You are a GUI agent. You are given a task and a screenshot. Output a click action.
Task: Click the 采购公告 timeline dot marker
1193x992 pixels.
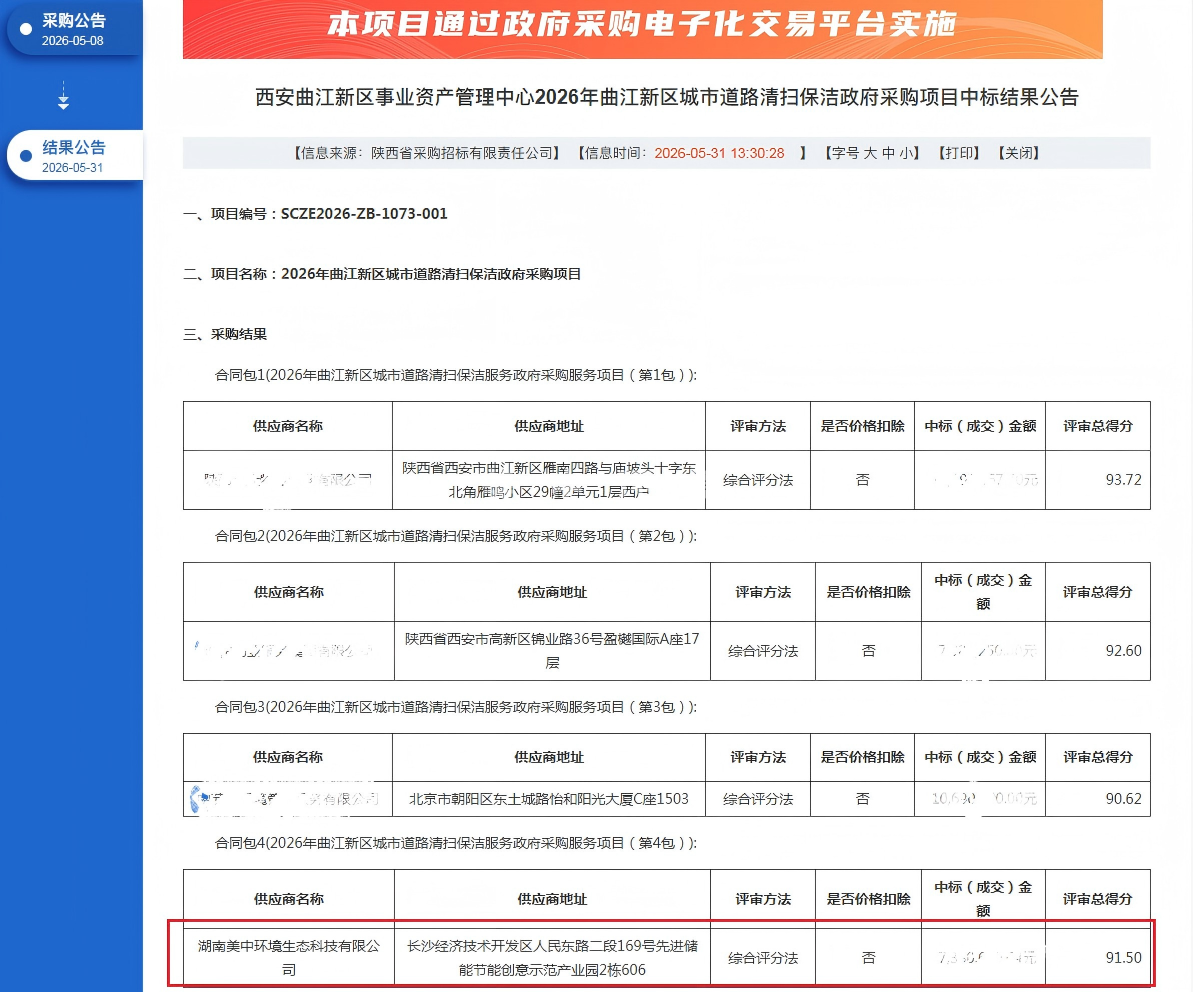(26, 29)
